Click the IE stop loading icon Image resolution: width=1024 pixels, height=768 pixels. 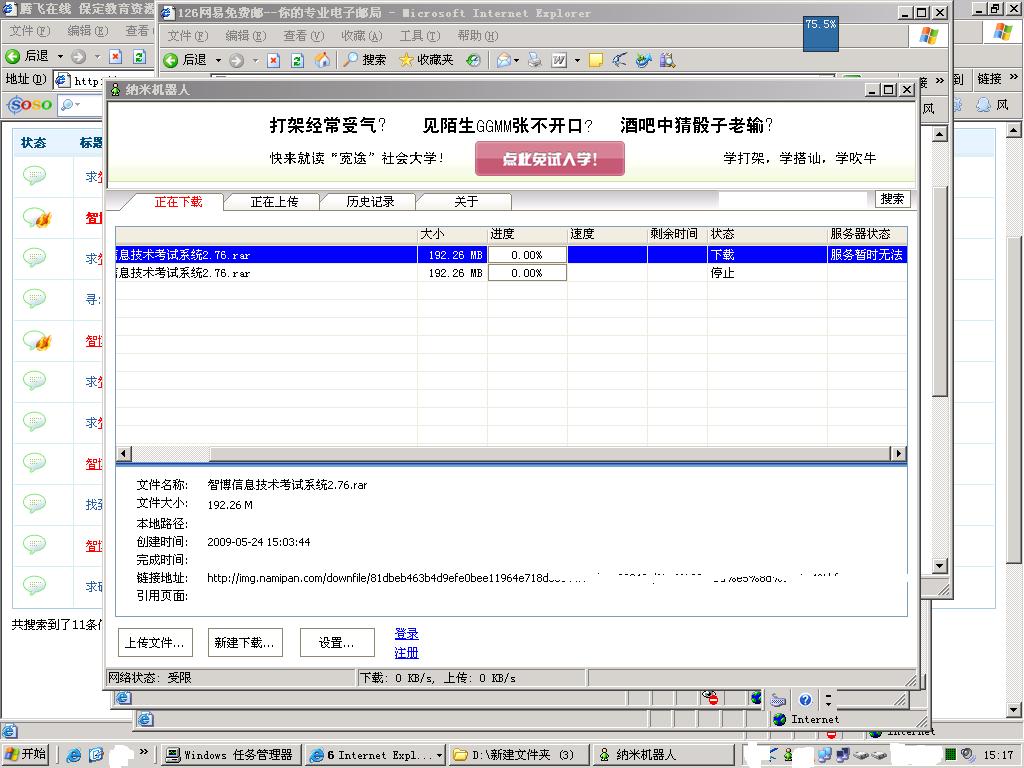tap(275, 60)
